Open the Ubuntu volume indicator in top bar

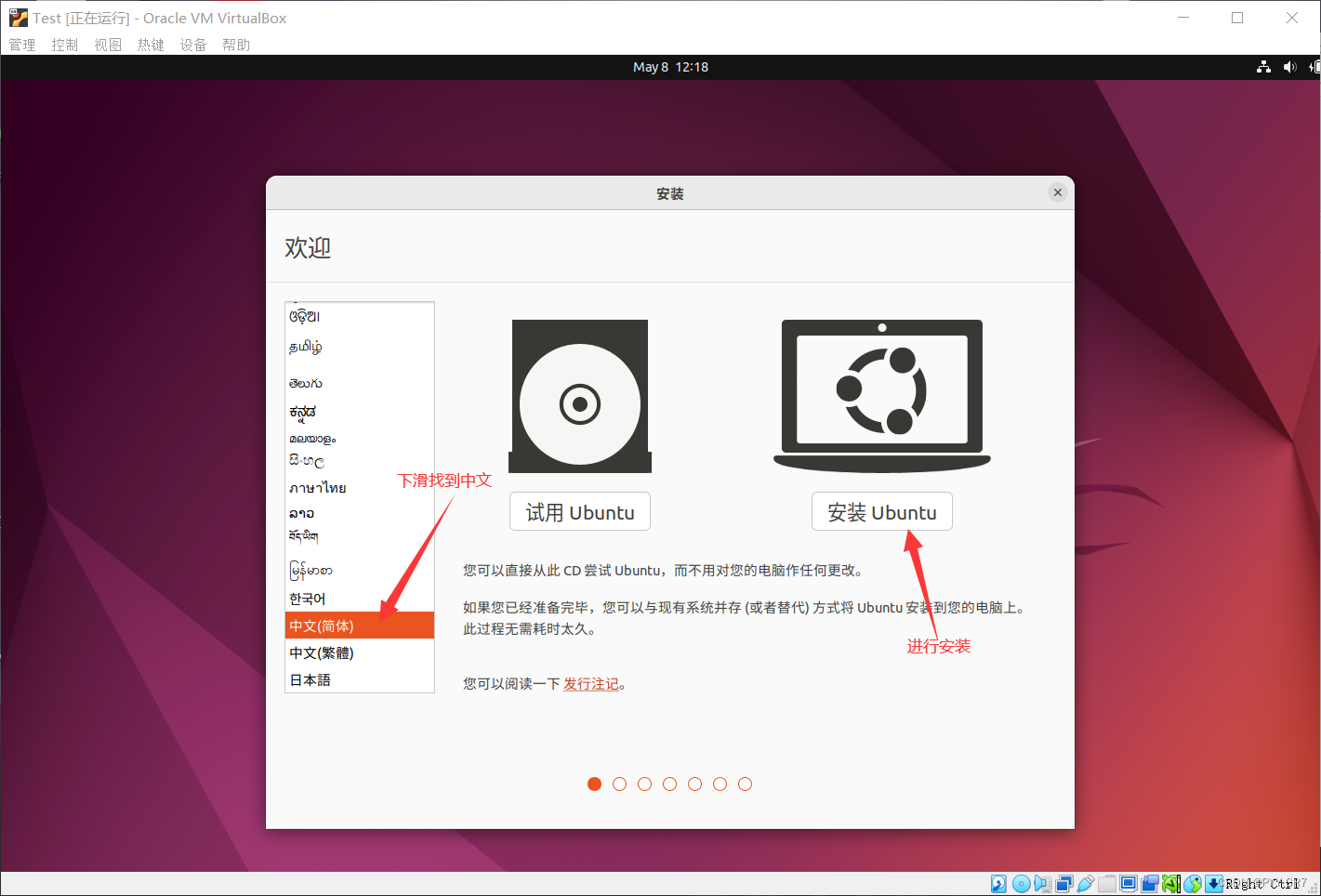(x=1289, y=67)
